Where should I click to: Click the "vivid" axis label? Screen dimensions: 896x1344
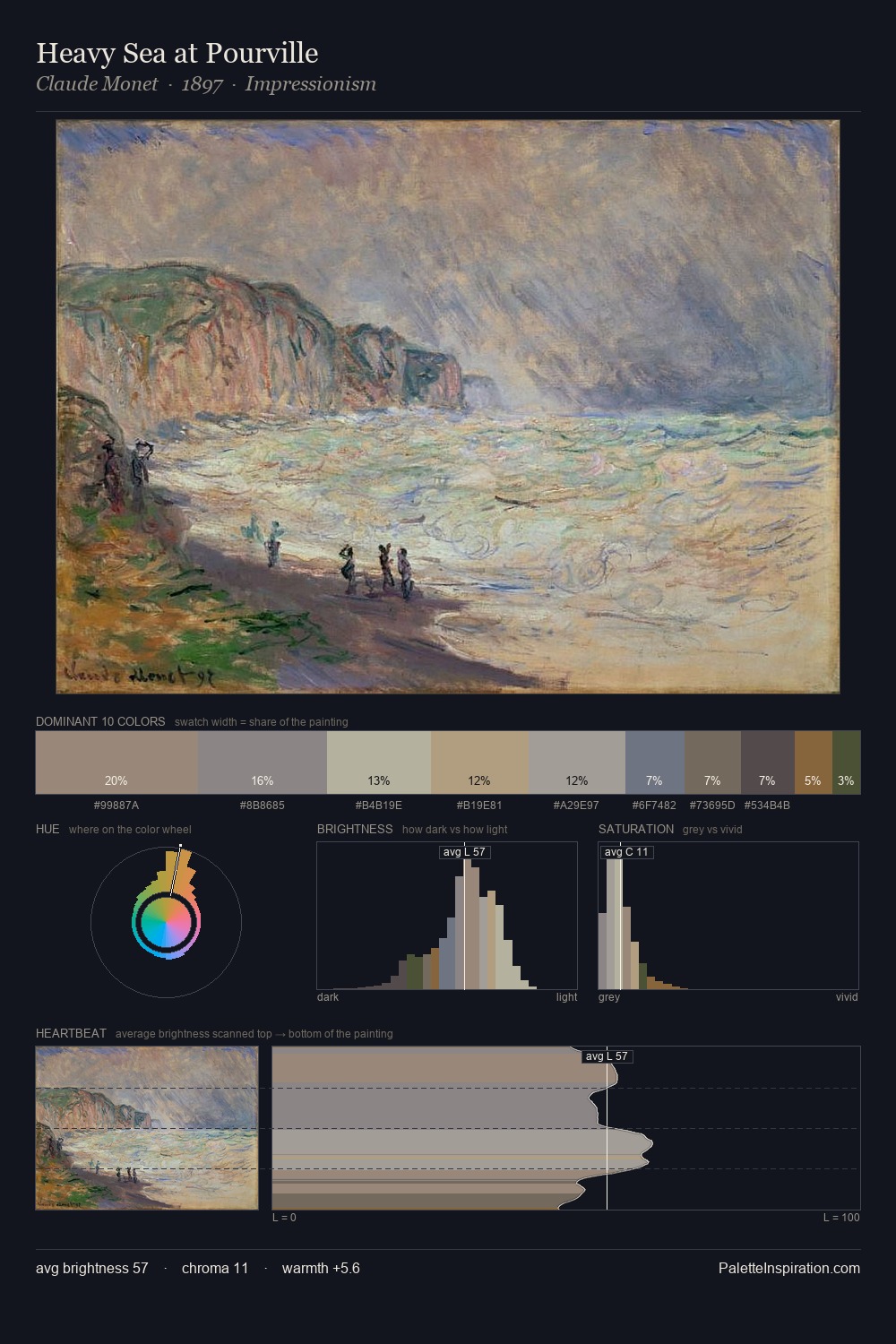pyautogui.click(x=847, y=997)
